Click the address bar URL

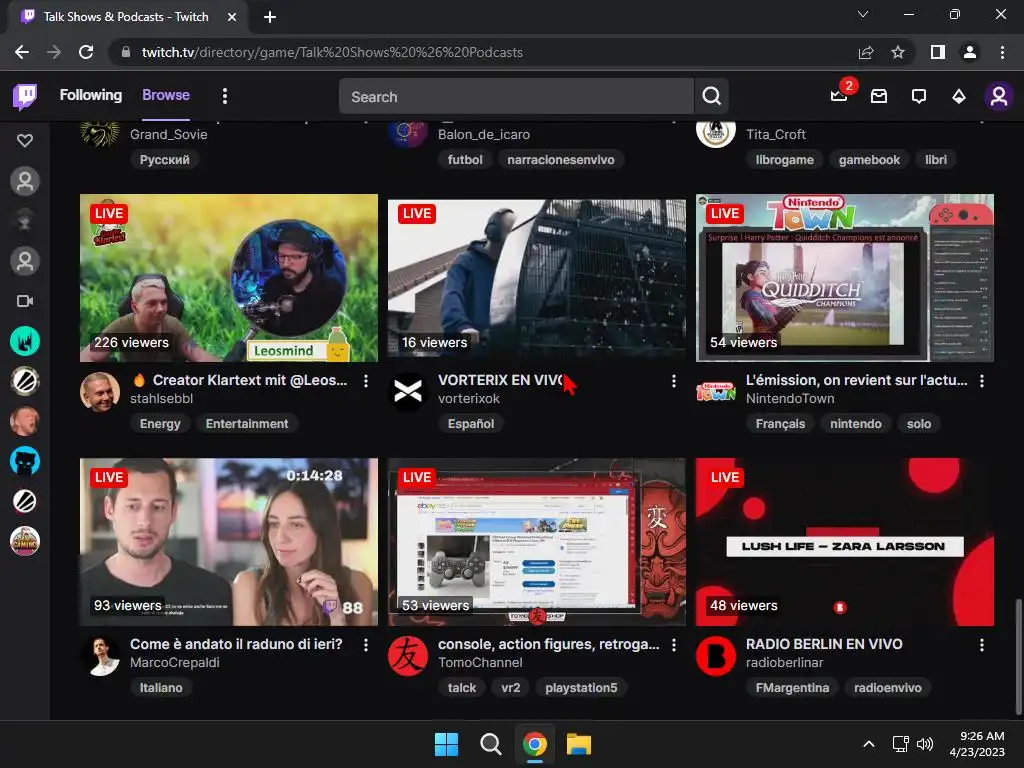332,52
